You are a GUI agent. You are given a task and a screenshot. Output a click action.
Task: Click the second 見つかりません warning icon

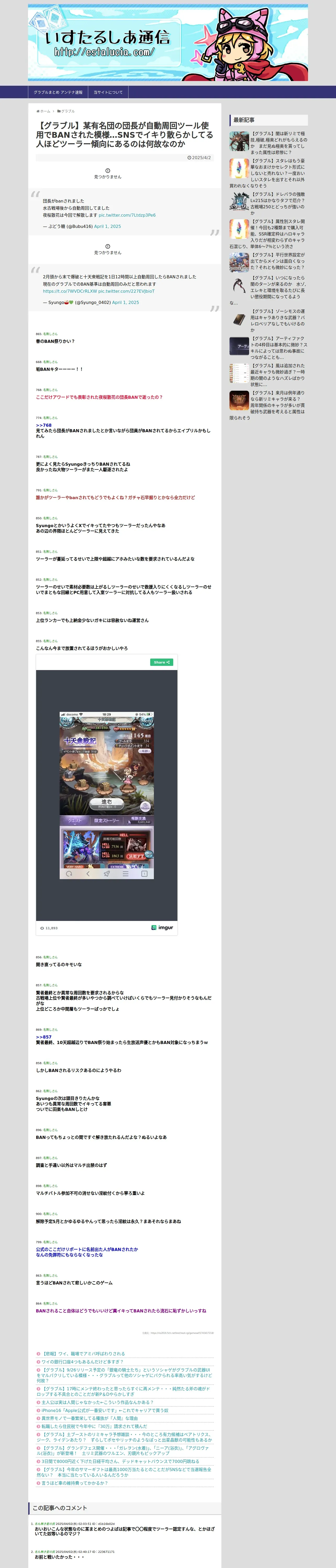108,246
